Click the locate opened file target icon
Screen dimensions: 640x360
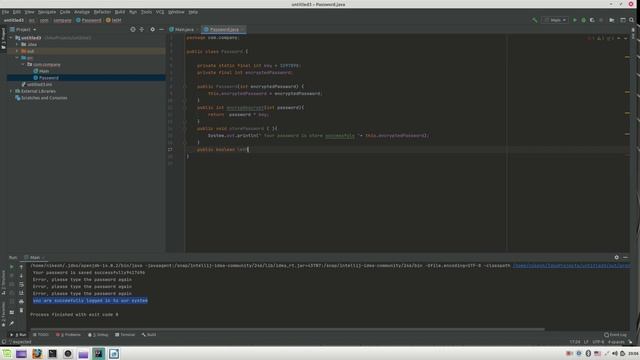click(133, 29)
